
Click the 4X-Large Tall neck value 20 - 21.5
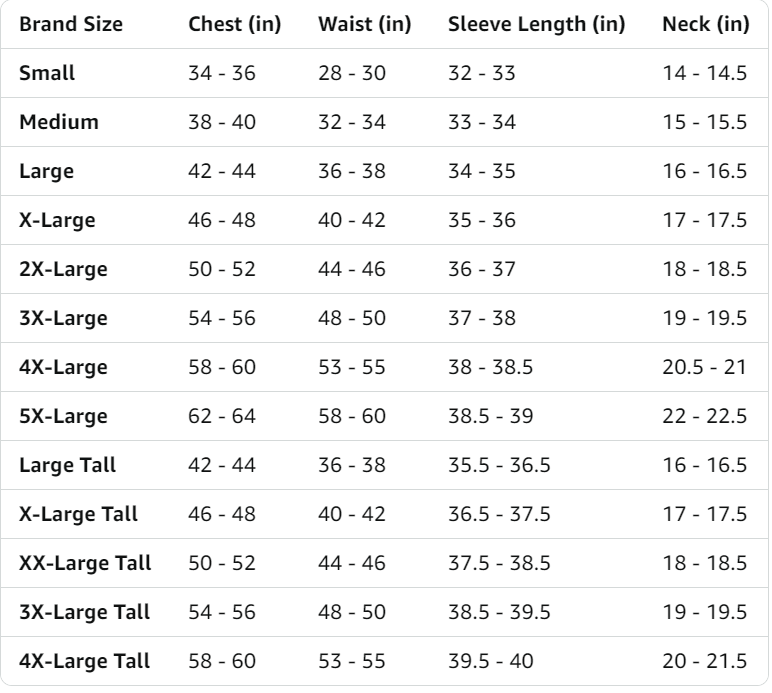coord(707,662)
